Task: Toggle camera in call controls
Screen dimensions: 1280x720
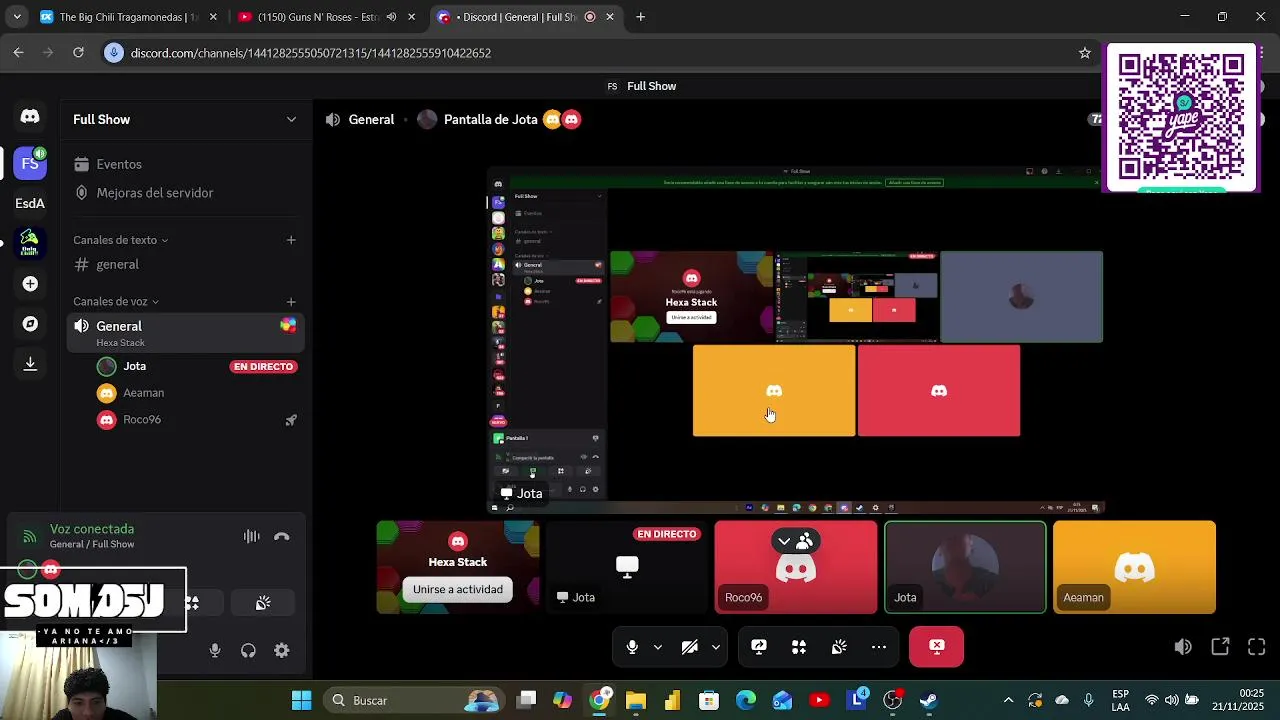Action: [689, 647]
